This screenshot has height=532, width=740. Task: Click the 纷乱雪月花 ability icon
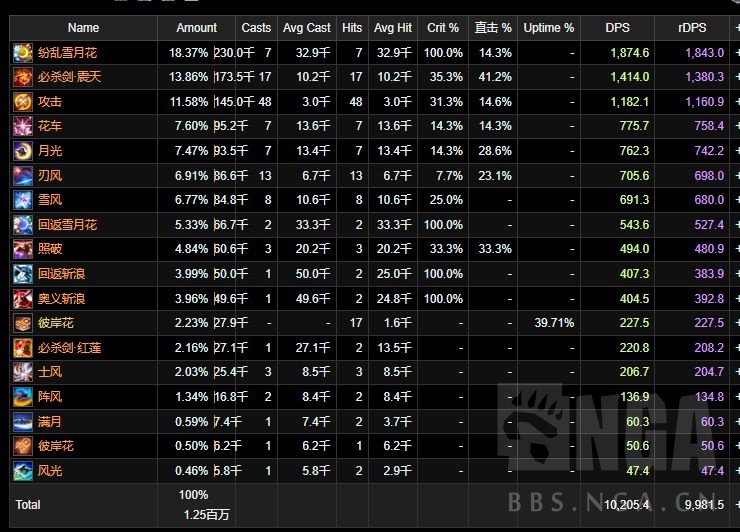[22, 52]
